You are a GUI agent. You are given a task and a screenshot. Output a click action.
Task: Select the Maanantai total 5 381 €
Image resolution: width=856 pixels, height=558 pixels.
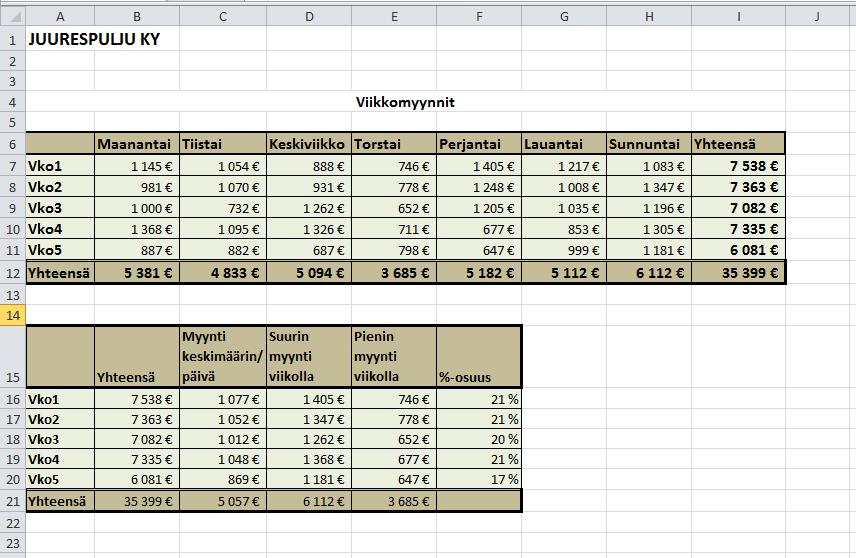point(136,272)
